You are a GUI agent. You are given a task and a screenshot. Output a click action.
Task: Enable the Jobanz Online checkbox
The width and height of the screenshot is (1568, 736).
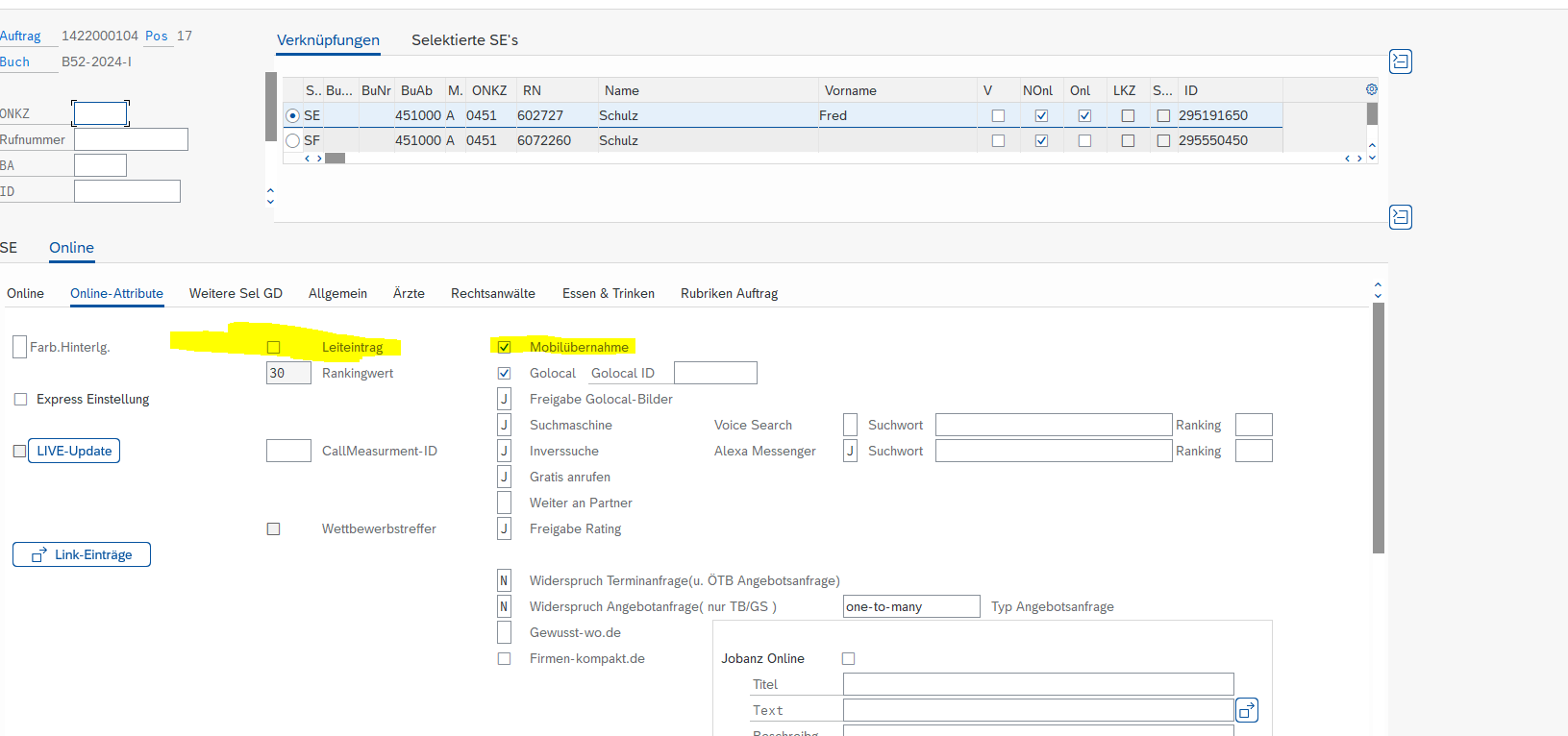[x=848, y=658]
